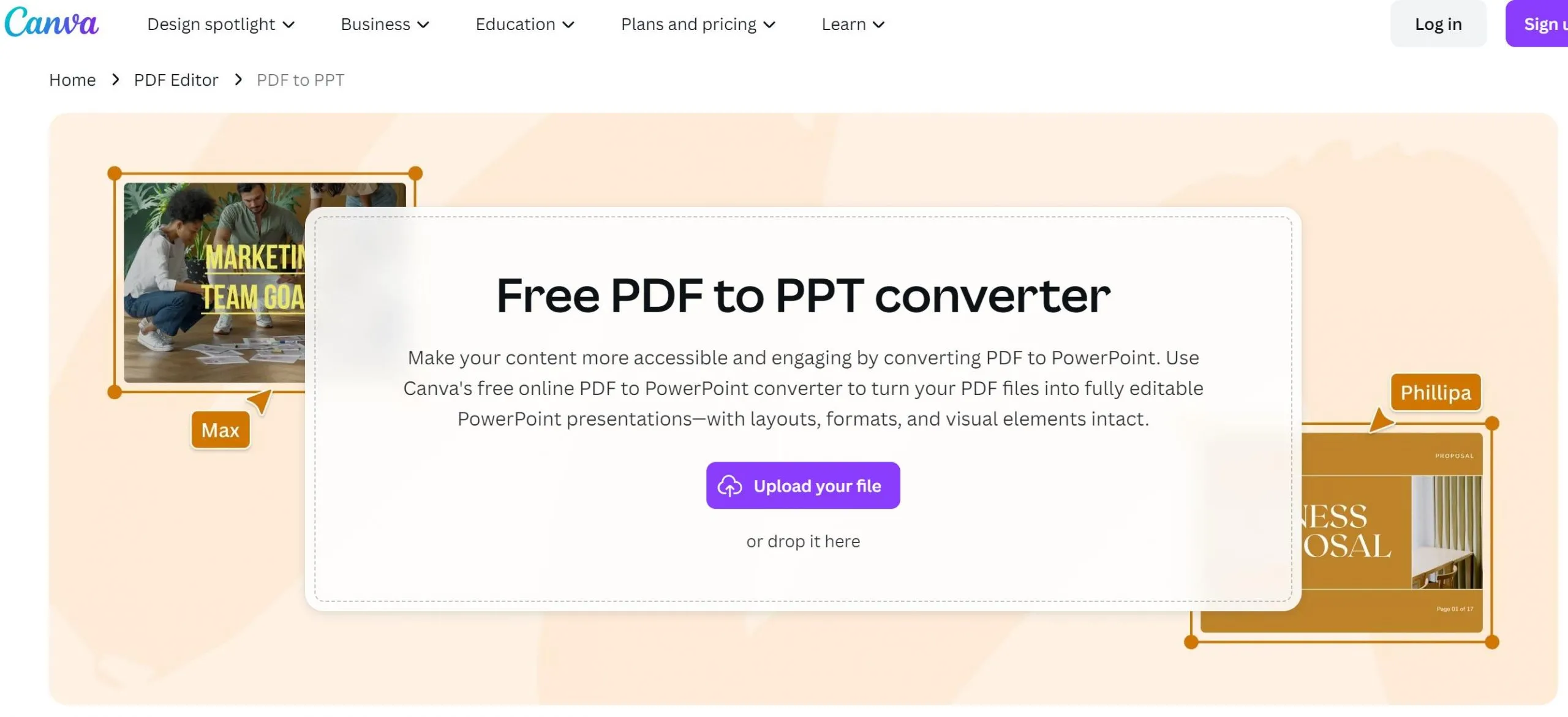
Task: Navigate to Home breadcrumb link
Action: pyautogui.click(x=72, y=79)
